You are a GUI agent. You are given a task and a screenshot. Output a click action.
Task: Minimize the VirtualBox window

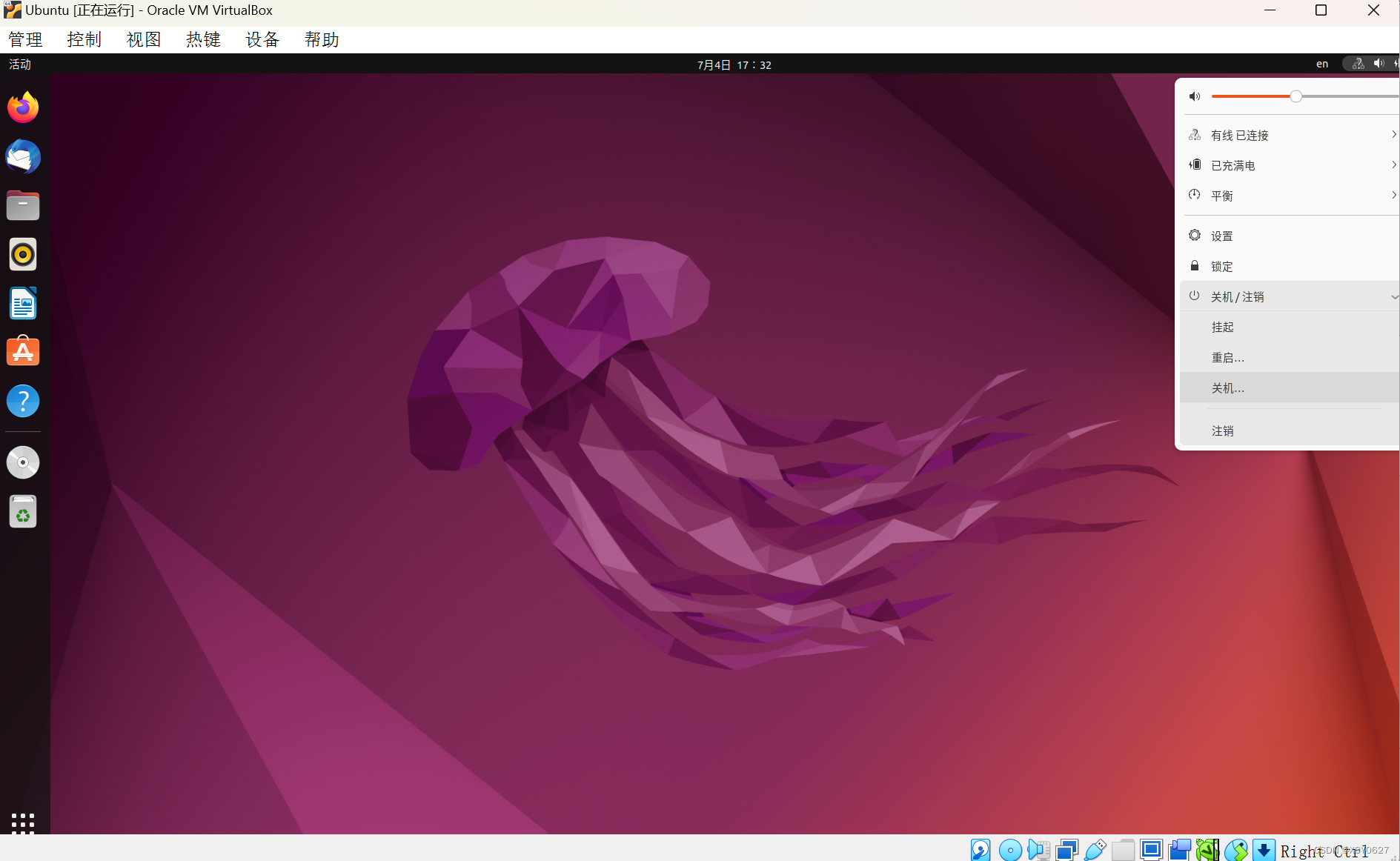pos(1270,10)
